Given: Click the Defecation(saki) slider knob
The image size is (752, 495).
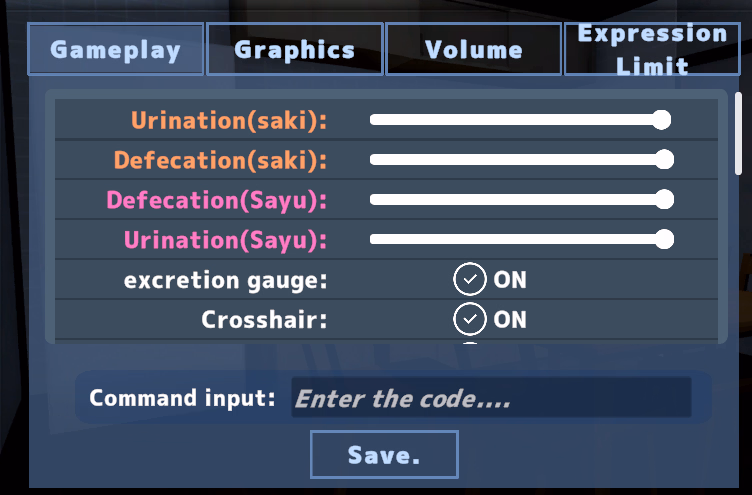Looking at the screenshot, I should (664, 160).
